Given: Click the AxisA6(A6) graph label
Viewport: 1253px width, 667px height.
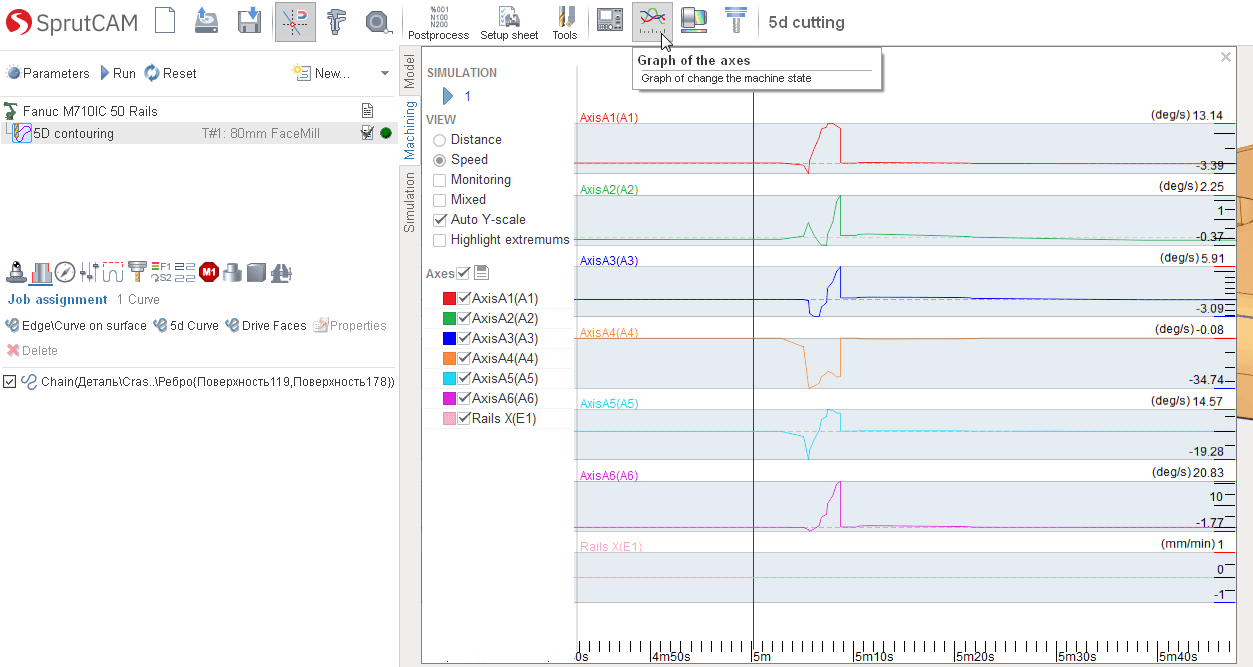Looking at the screenshot, I should [x=609, y=476].
